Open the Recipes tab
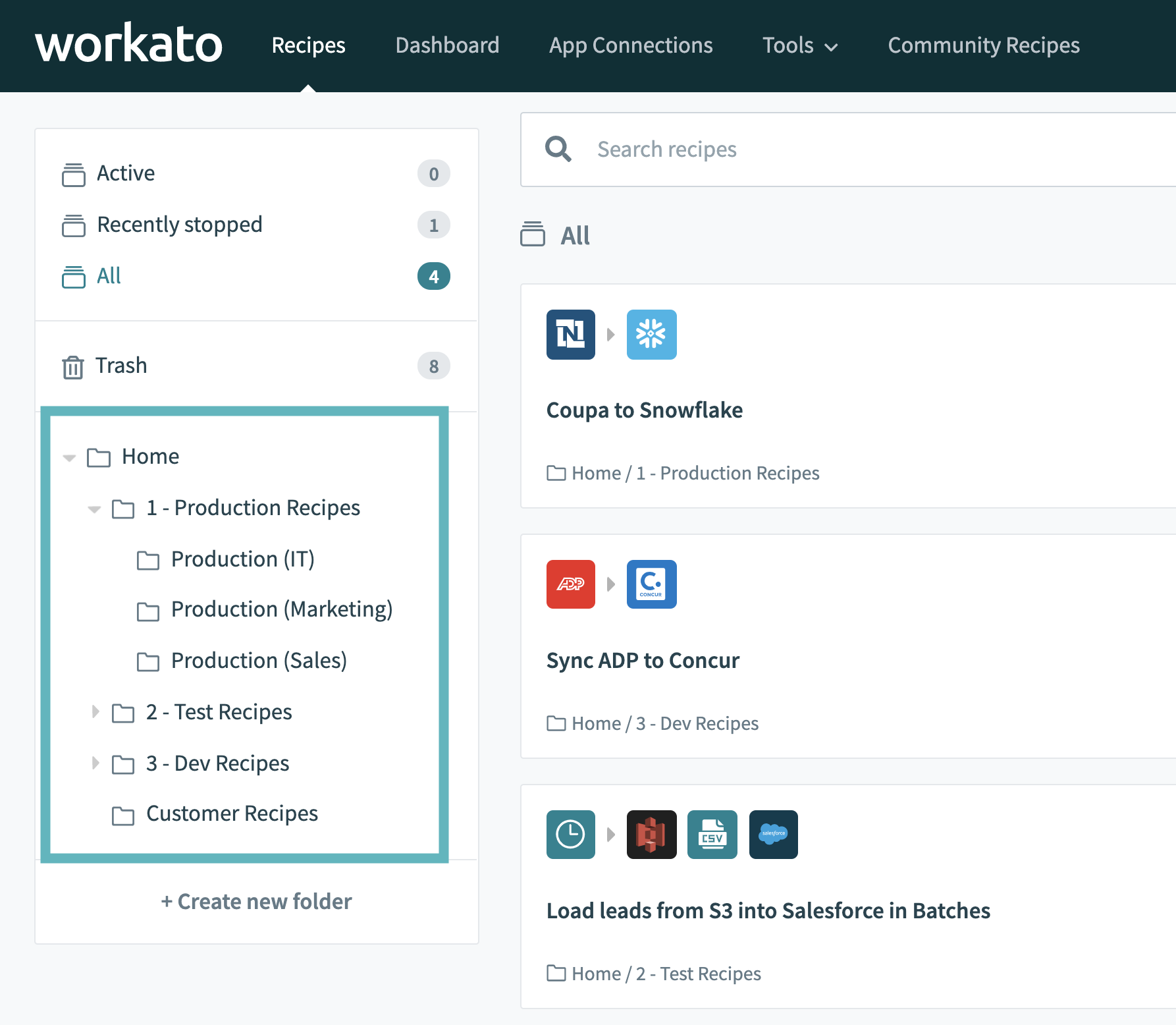Viewport: 1176px width, 1025px height. tap(308, 45)
